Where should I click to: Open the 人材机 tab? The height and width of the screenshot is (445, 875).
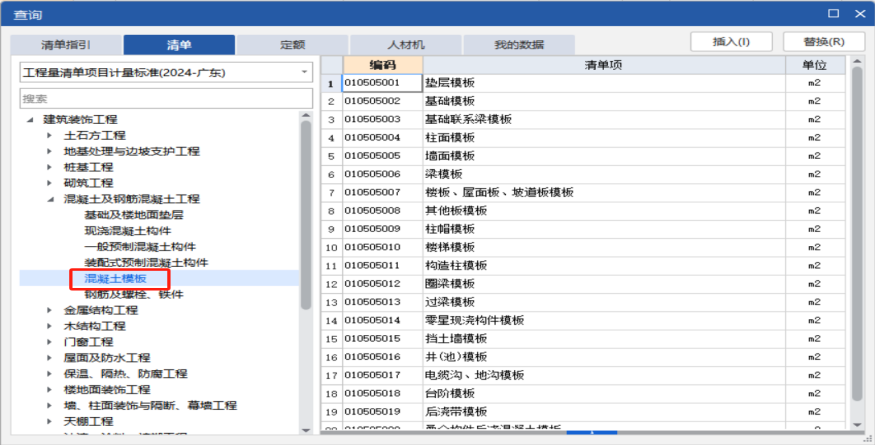click(406, 45)
